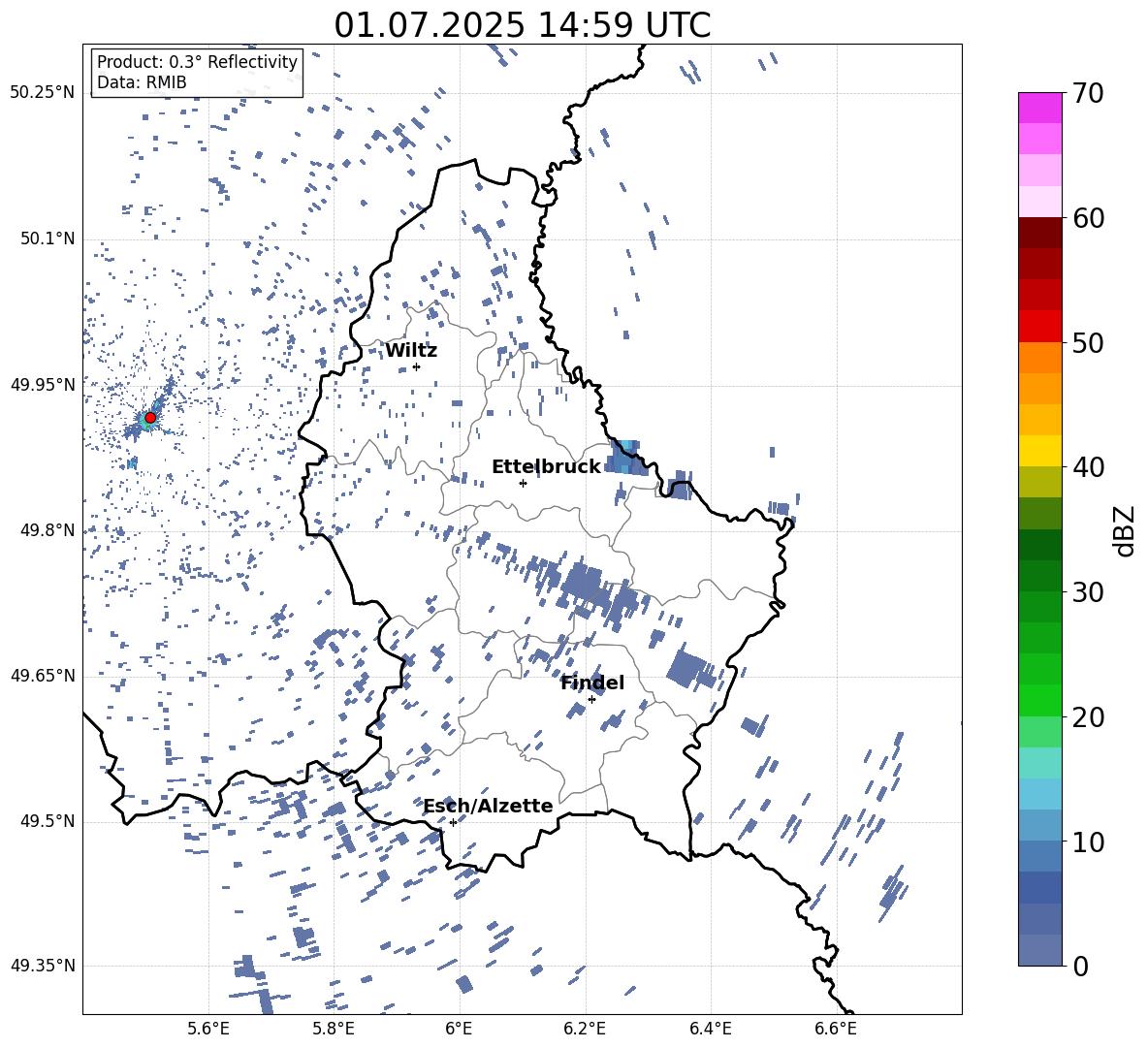Viewport: 1148px width, 1048px height.
Task: Click the colorbar tick value 10
Action: (x=1088, y=842)
